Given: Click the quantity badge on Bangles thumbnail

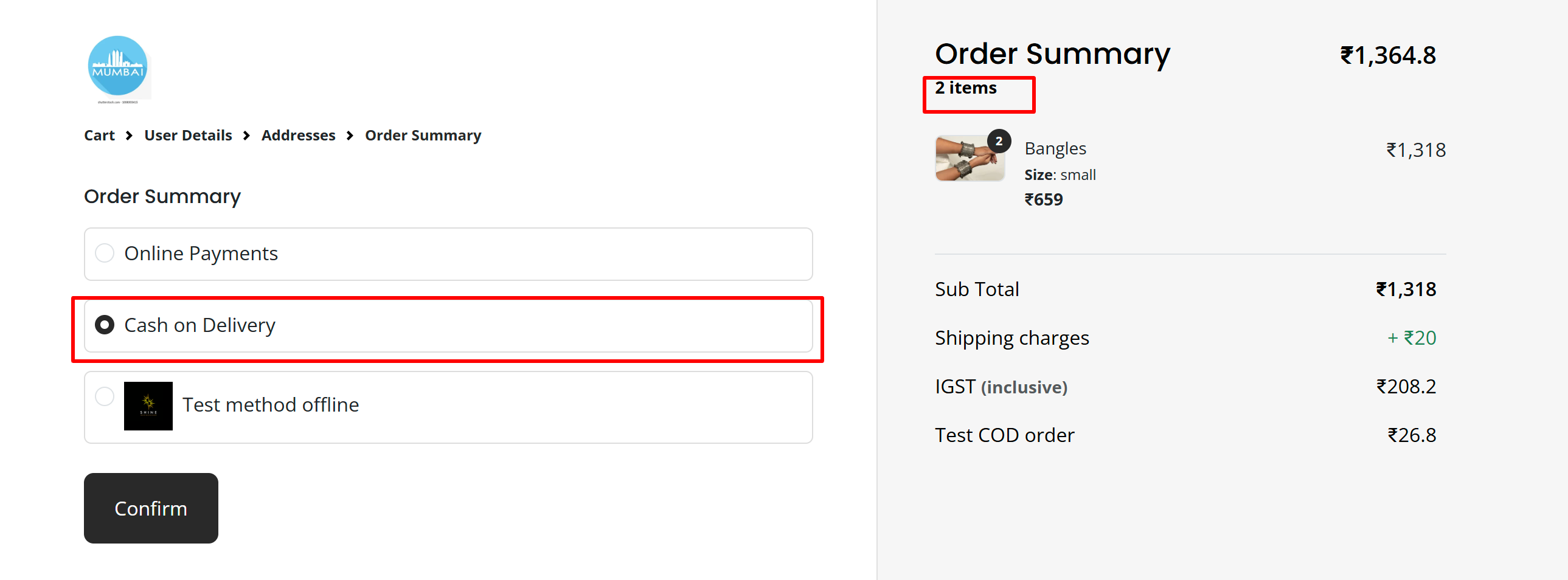Looking at the screenshot, I should click(x=998, y=141).
